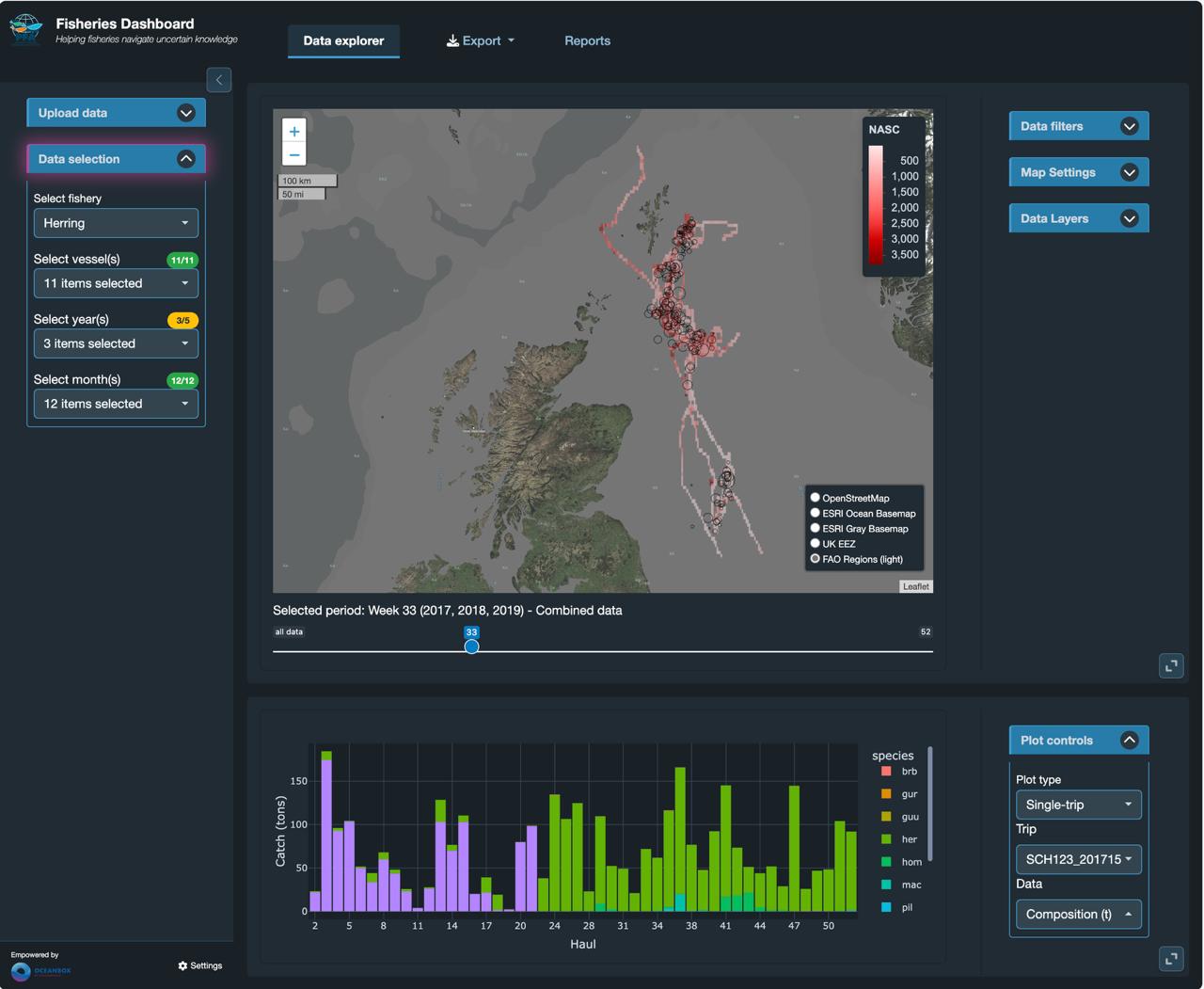Select the ESRI Ocean Basemap

[x=815, y=512]
